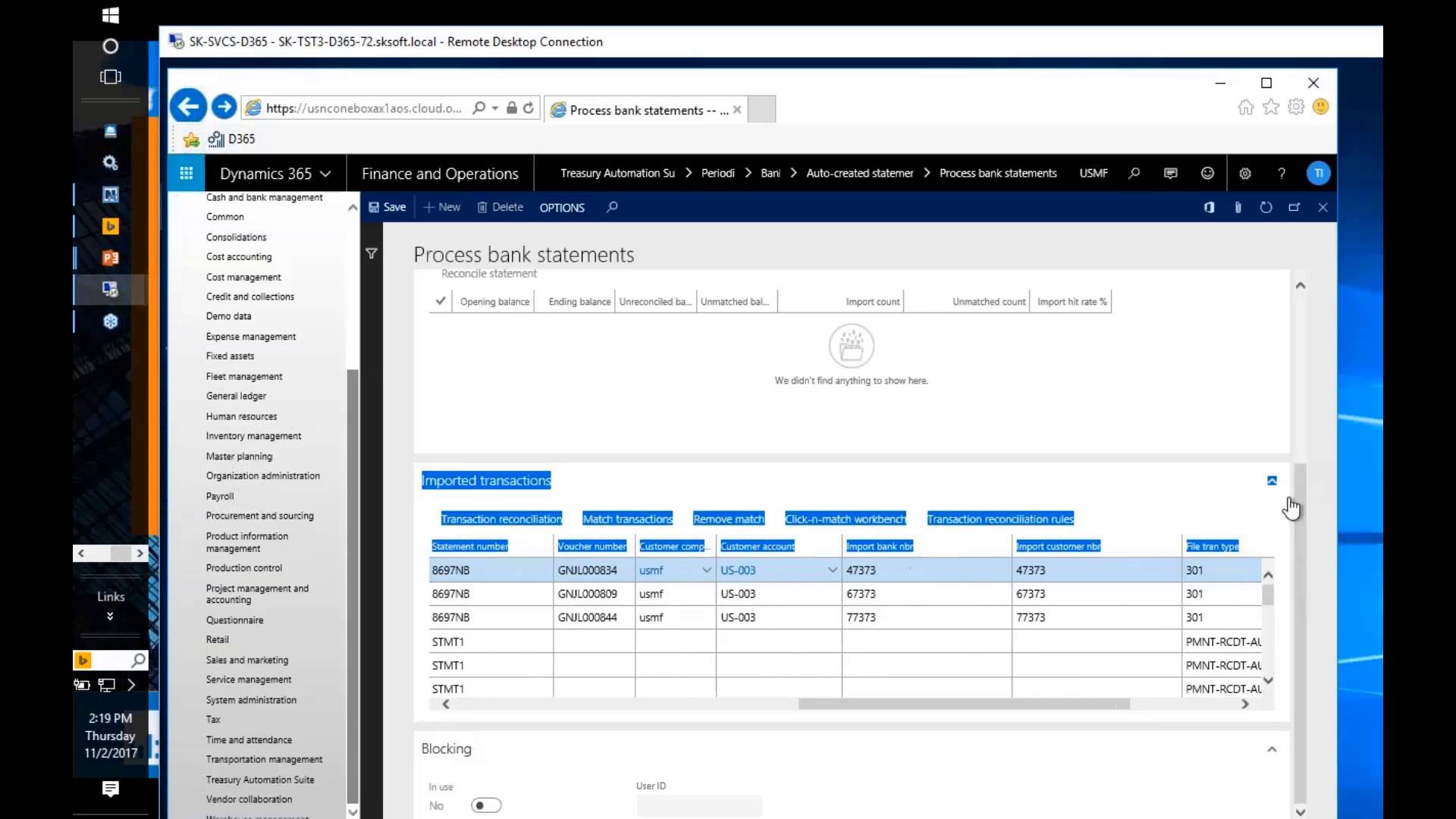Collapse the Blocking section
This screenshot has width=1456, height=819.
(x=1271, y=749)
